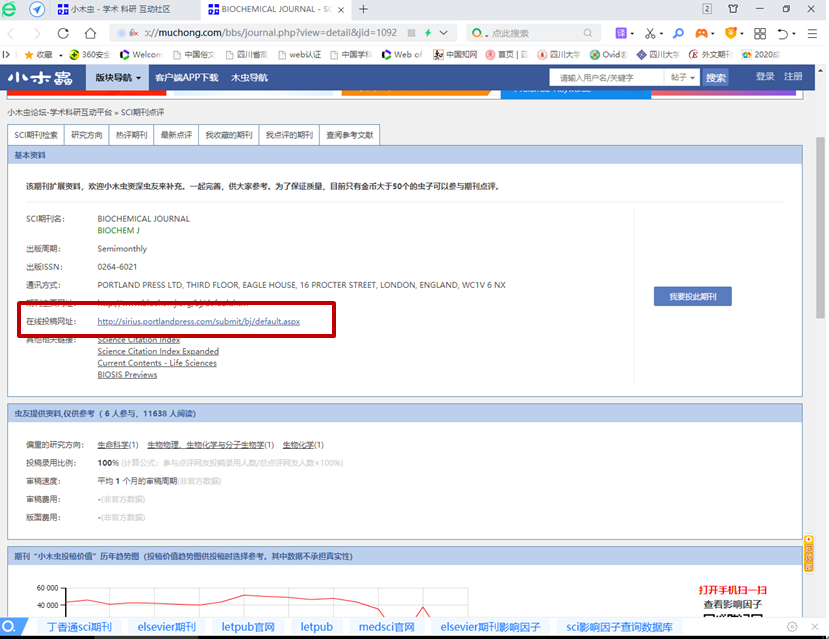
Task: Click 木虫导航 in the nav bar
Action: (250, 78)
